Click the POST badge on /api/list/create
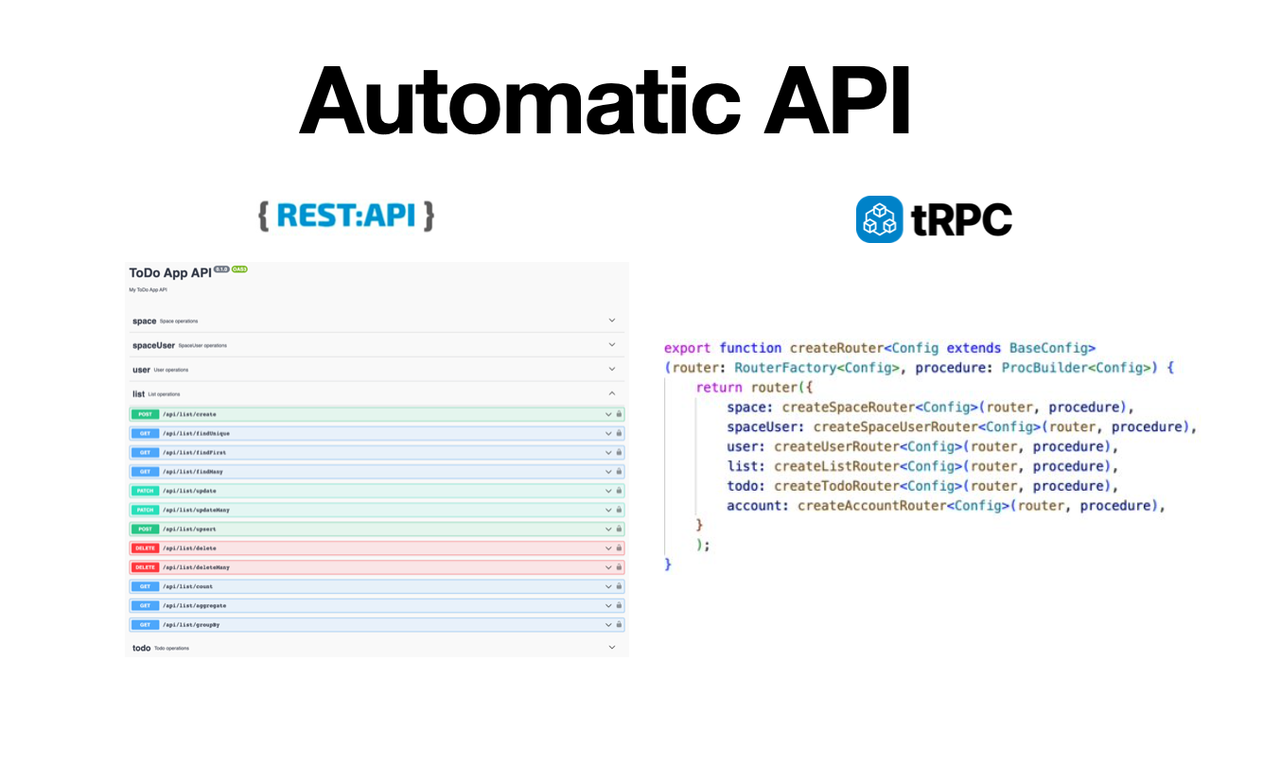The width and height of the screenshot is (1280, 764). pos(145,414)
